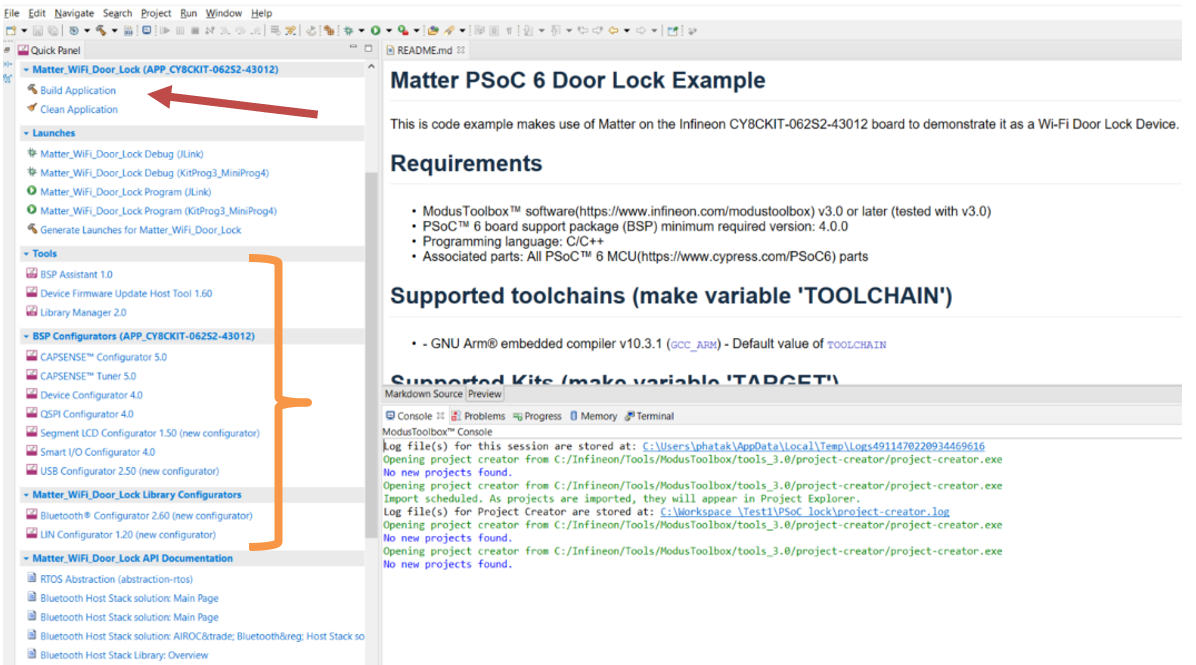Click the hammer icon beside Build Application
The image size is (1196, 665).
point(32,89)
